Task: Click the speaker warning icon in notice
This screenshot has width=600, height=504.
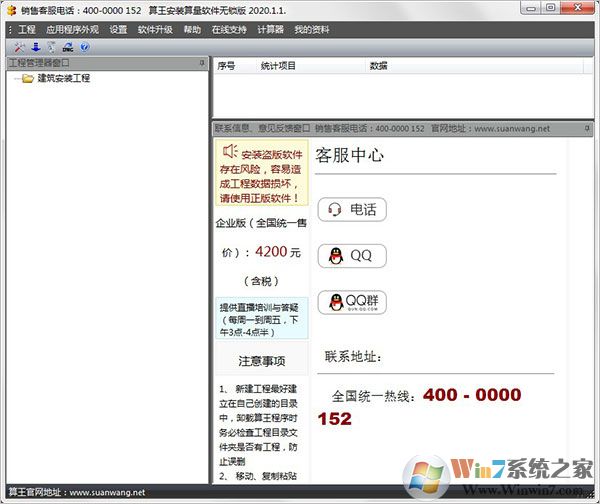Action: click(x=229, y=152)
